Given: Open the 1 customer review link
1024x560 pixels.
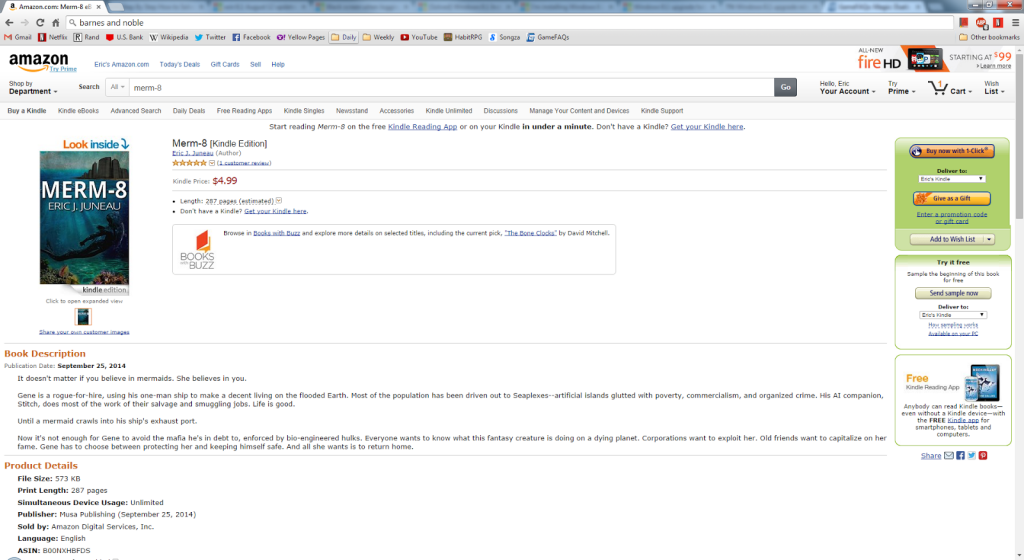Looking at the screenshot, I should click(x=244, y=163).
